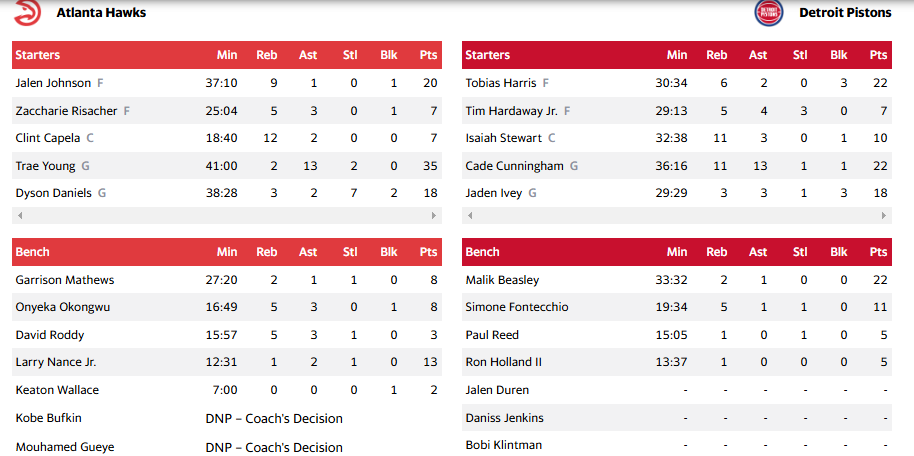The image size is (914, 456).
Task: Click right scroll arrow under Pistons starters table
Action: 884,215
